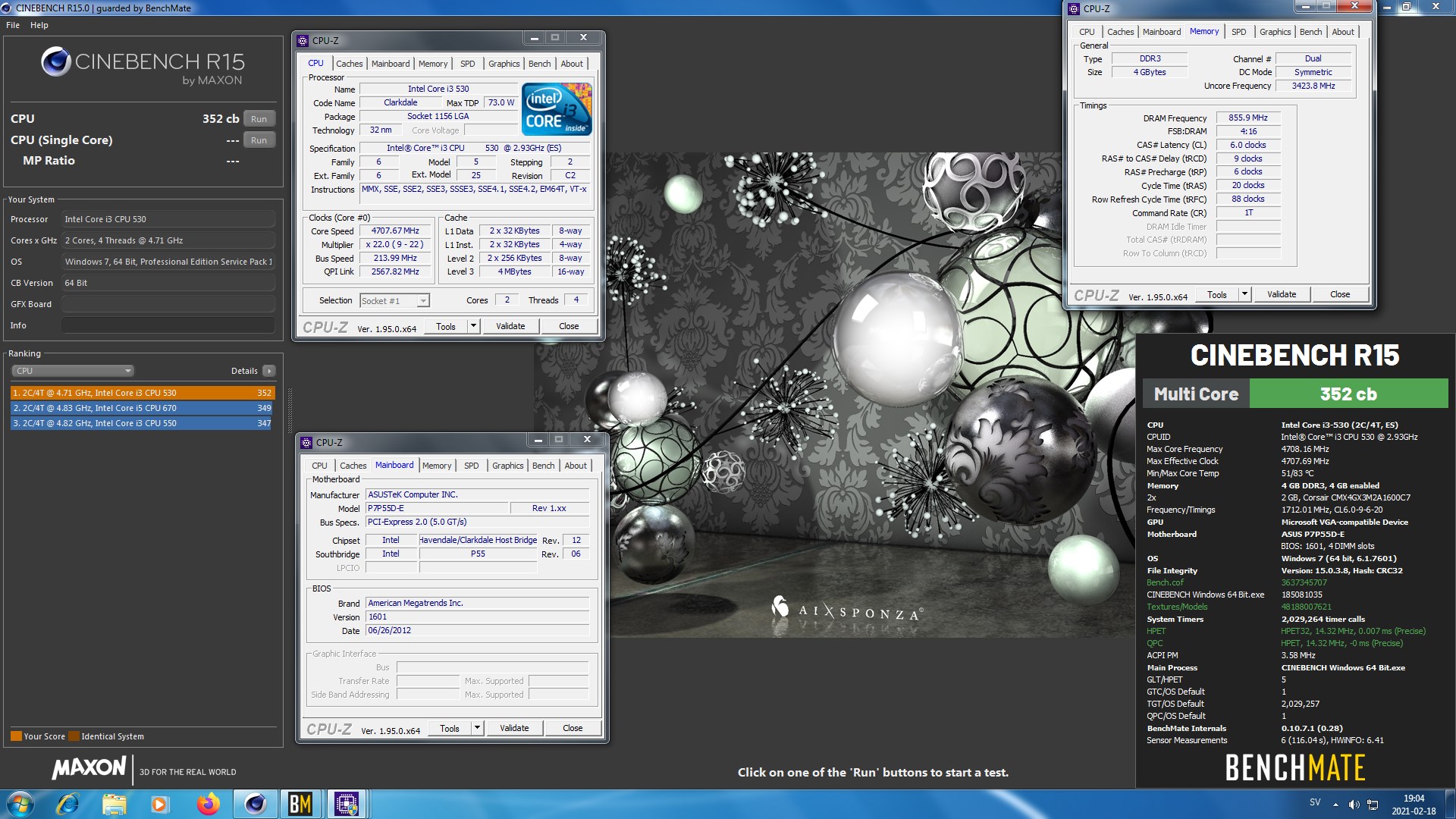
Task: Open Graphics tab in Mainboard window
Action: click(x=507, y=466)
